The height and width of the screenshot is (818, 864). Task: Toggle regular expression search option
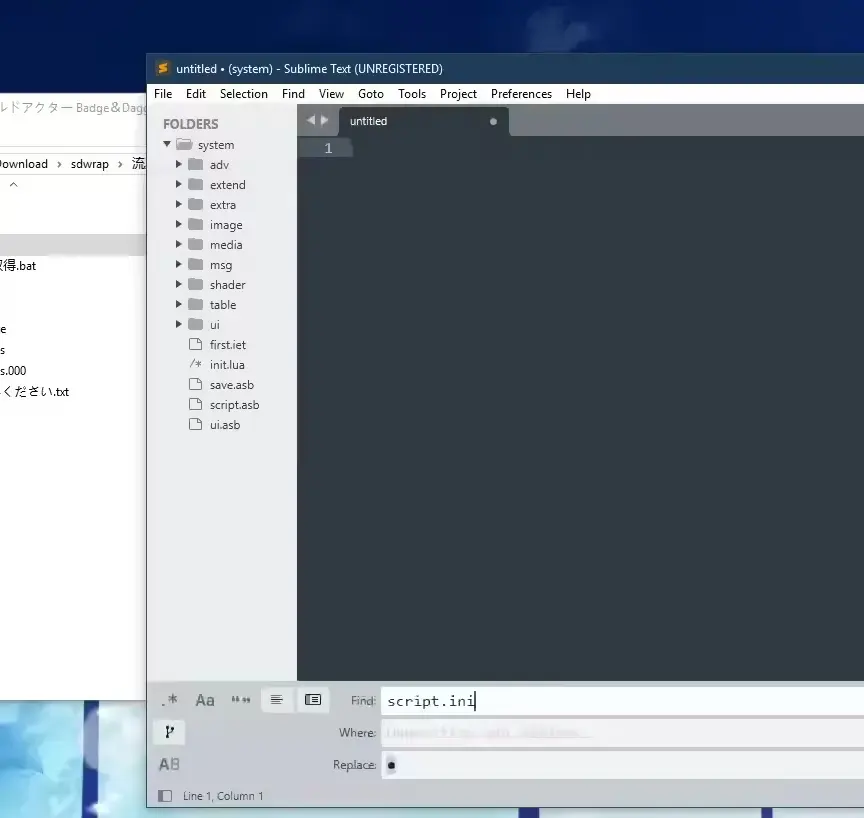(x=169, y=700)
